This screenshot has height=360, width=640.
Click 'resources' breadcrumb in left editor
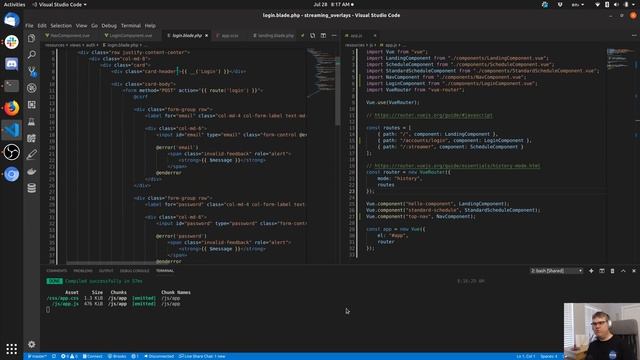(x=55, y=45)
